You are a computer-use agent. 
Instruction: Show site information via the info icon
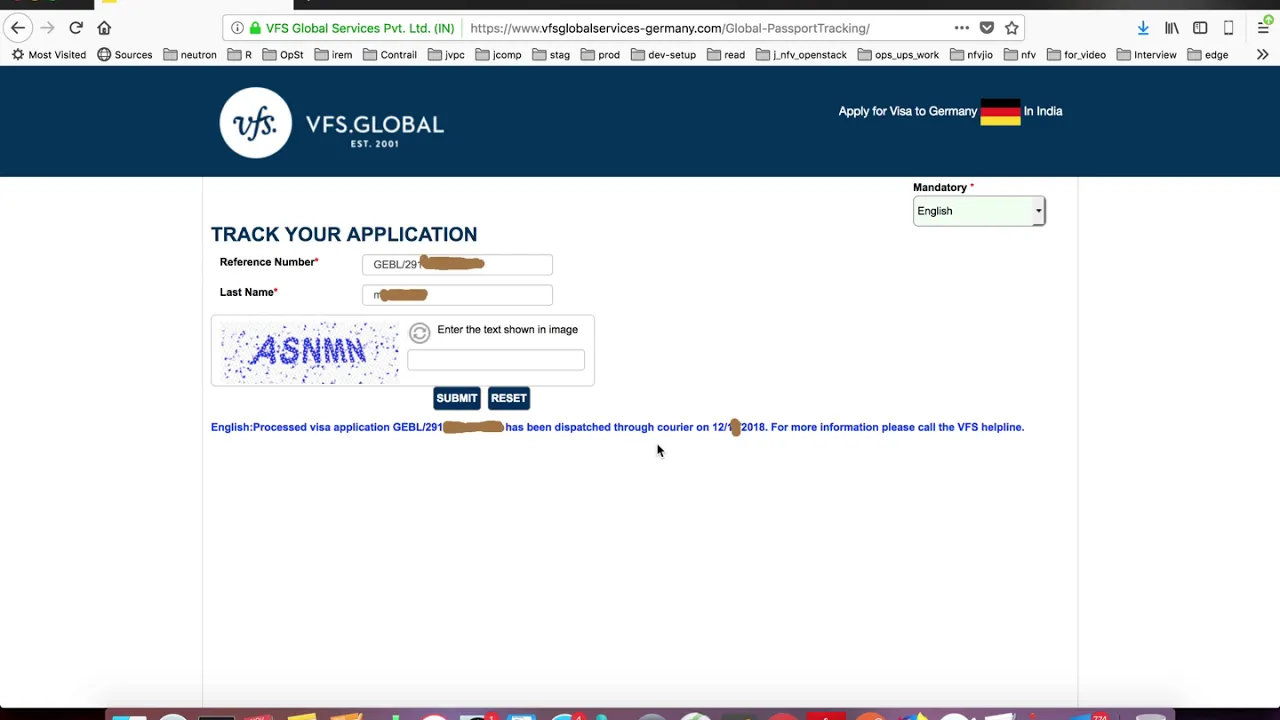click(x=237, y=28)
